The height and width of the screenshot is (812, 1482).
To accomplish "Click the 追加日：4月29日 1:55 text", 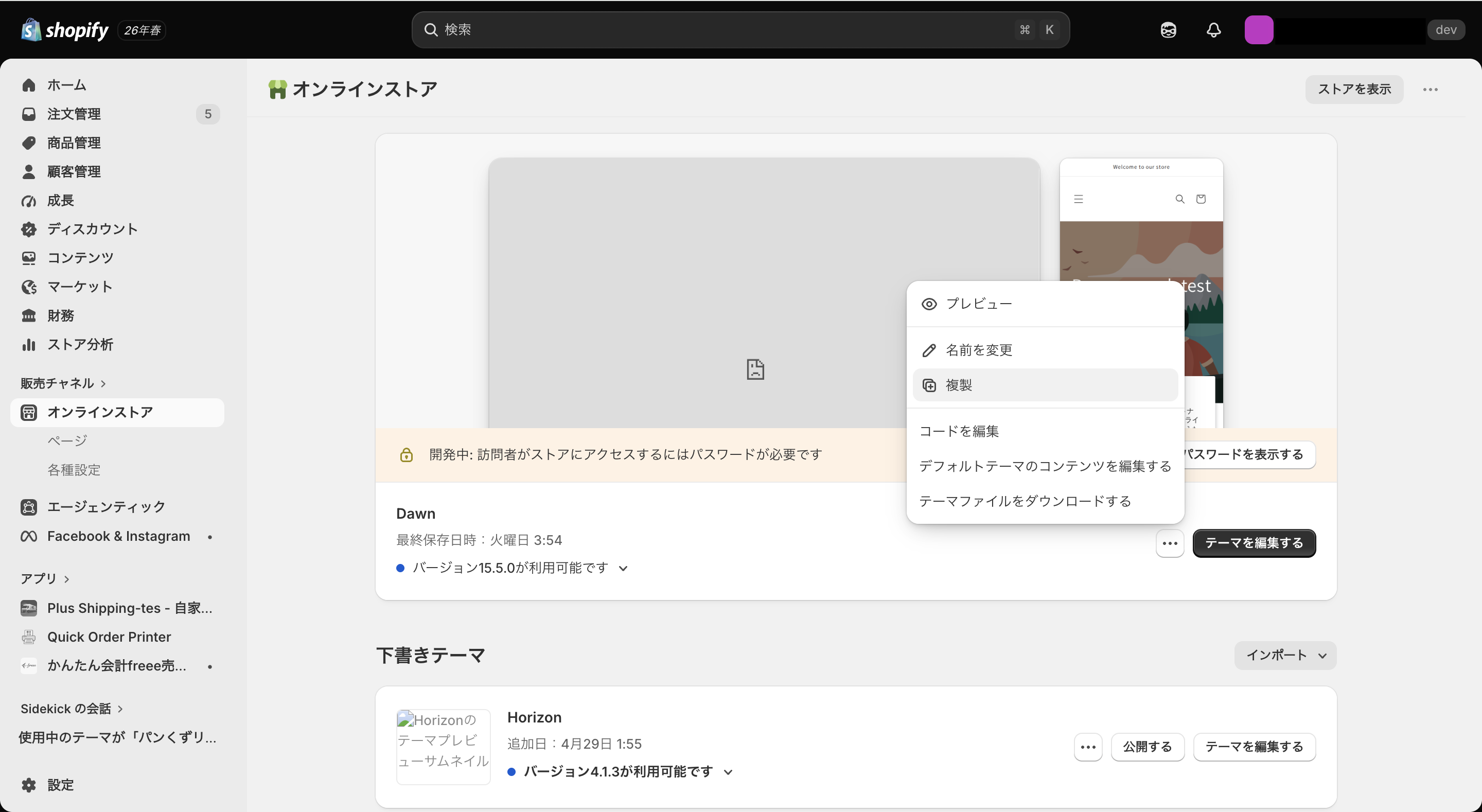I will [x=574, y=744].
